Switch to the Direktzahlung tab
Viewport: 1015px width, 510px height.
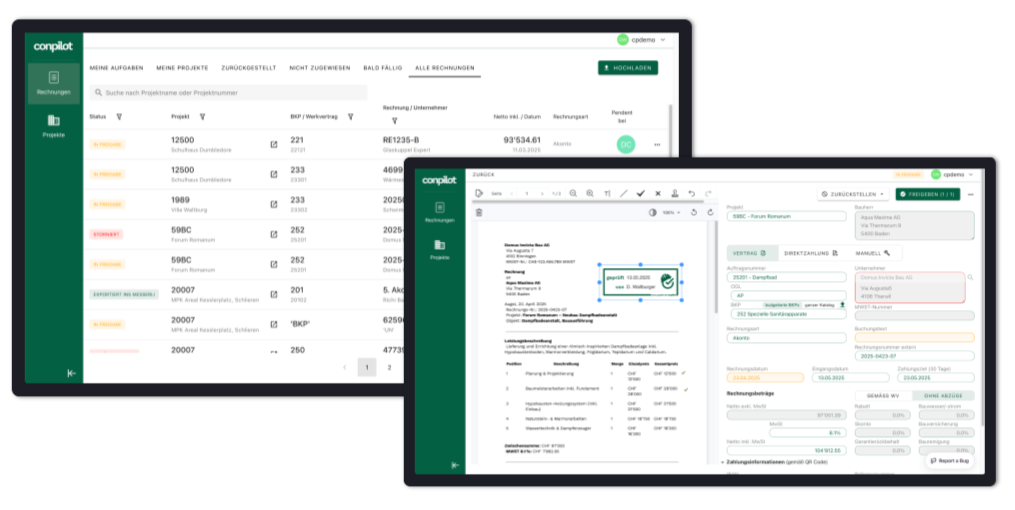[x=810, y=253]
